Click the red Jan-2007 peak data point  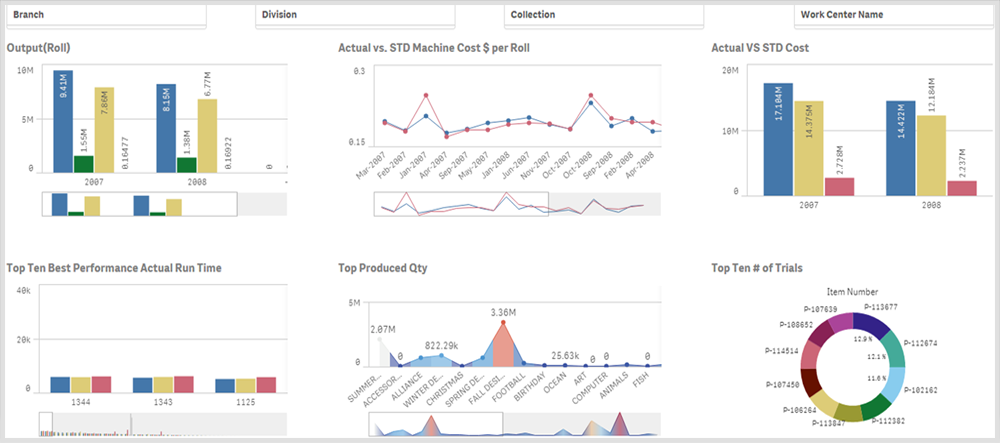click(425, 95)
